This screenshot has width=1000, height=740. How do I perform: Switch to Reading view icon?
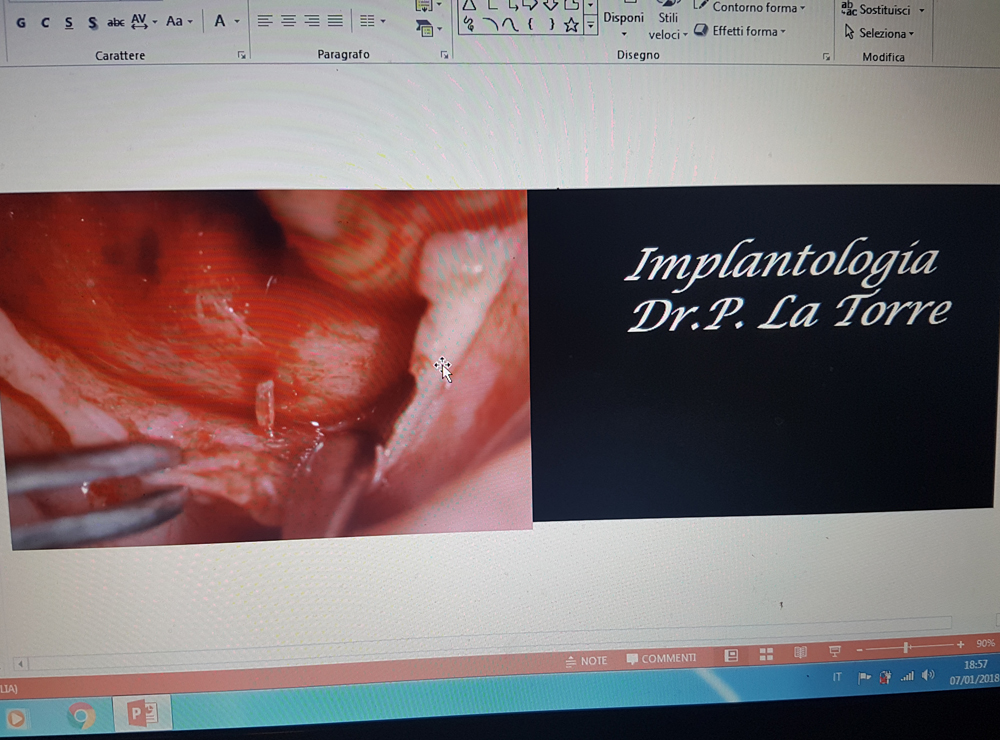800,652
